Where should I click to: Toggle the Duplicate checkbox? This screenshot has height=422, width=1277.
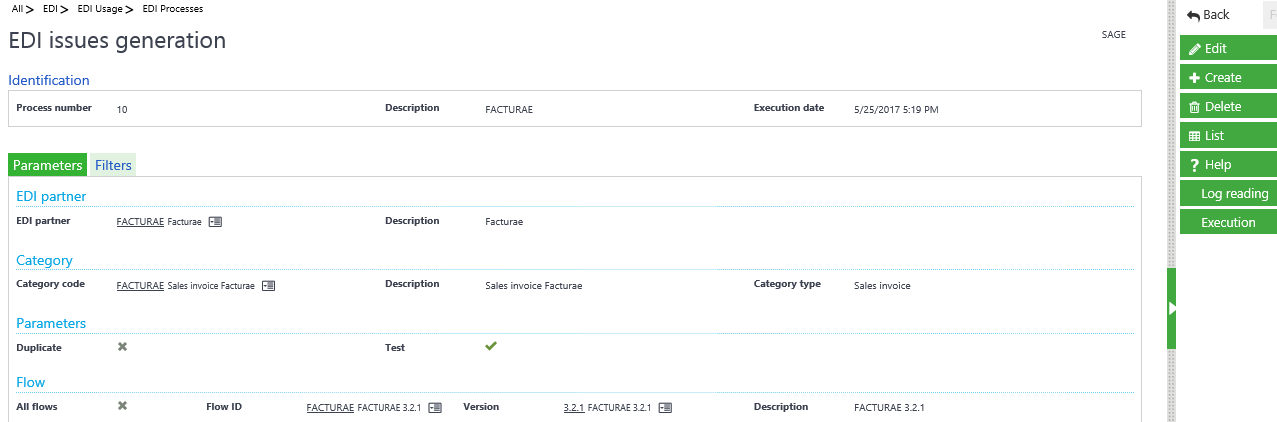click(x=122, y=347)
